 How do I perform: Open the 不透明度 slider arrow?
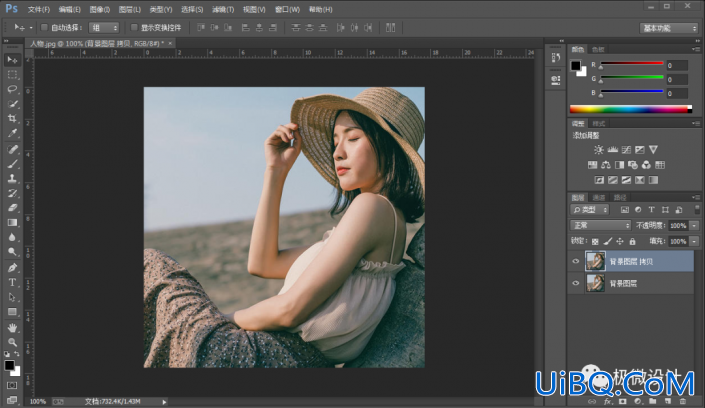pyautogui.click(x=695, y=226)
